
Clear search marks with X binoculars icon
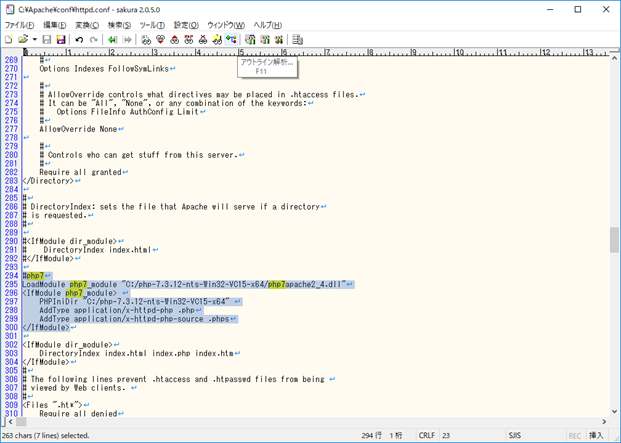(203, 40)
